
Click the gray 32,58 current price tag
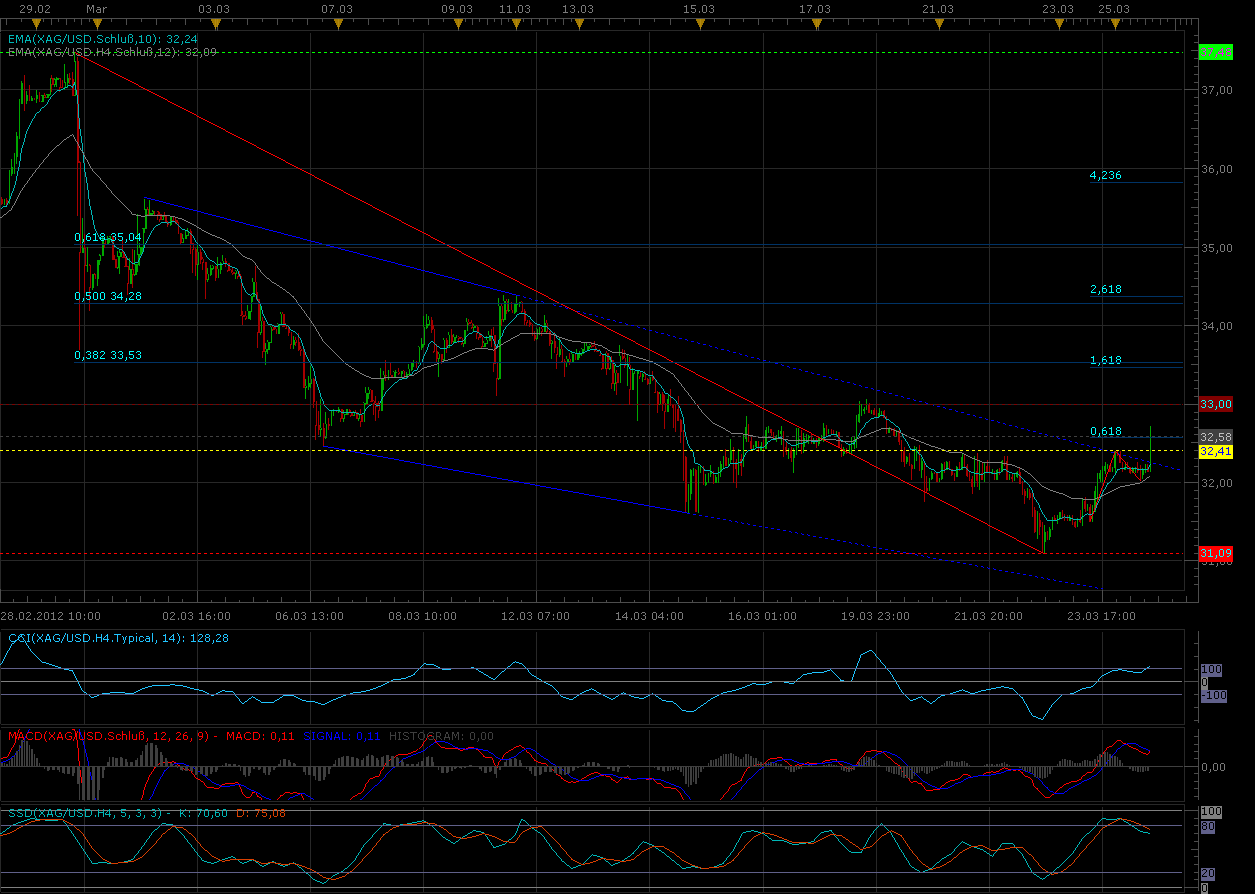click(1215, 437)
